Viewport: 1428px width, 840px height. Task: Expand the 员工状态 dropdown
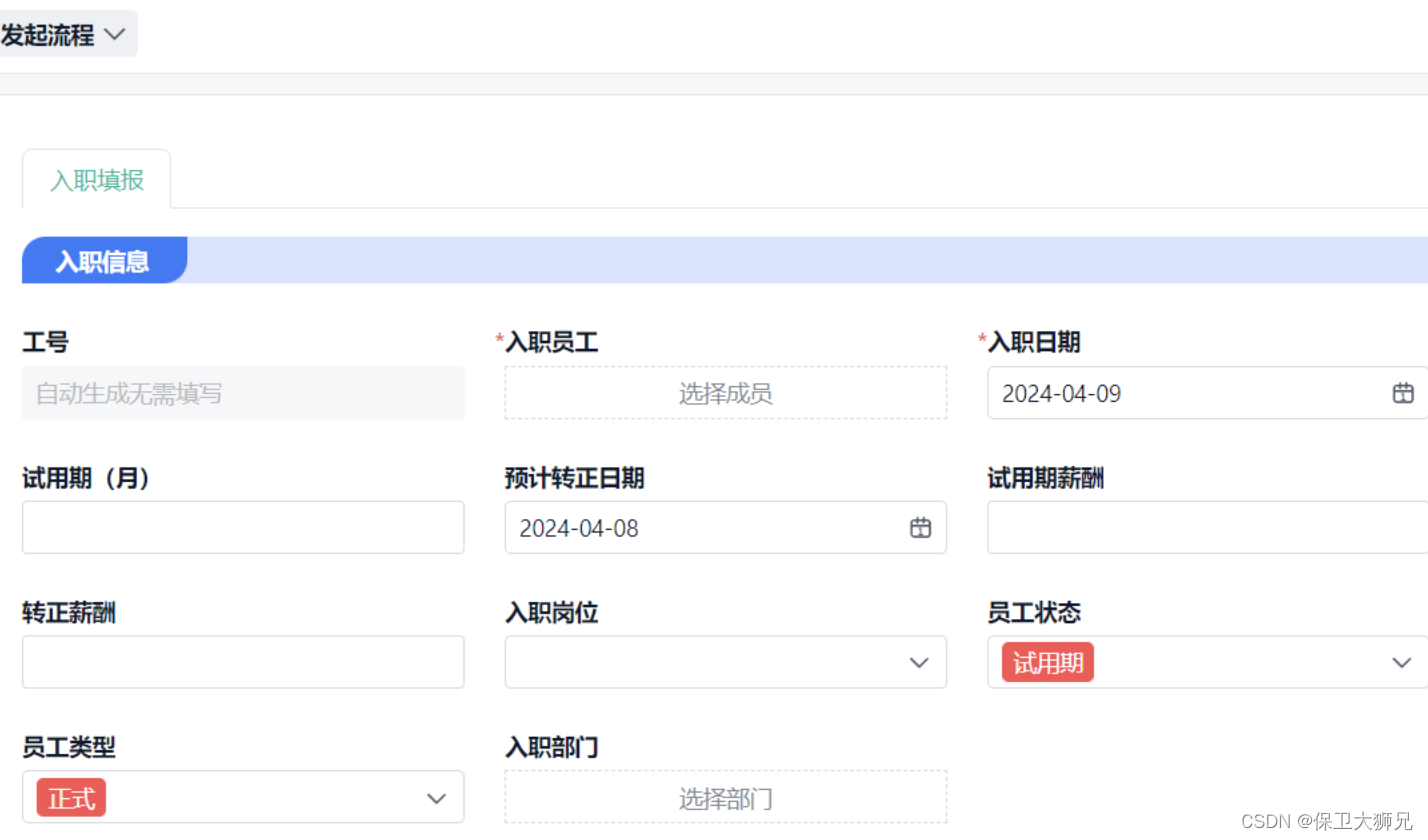1401,662
